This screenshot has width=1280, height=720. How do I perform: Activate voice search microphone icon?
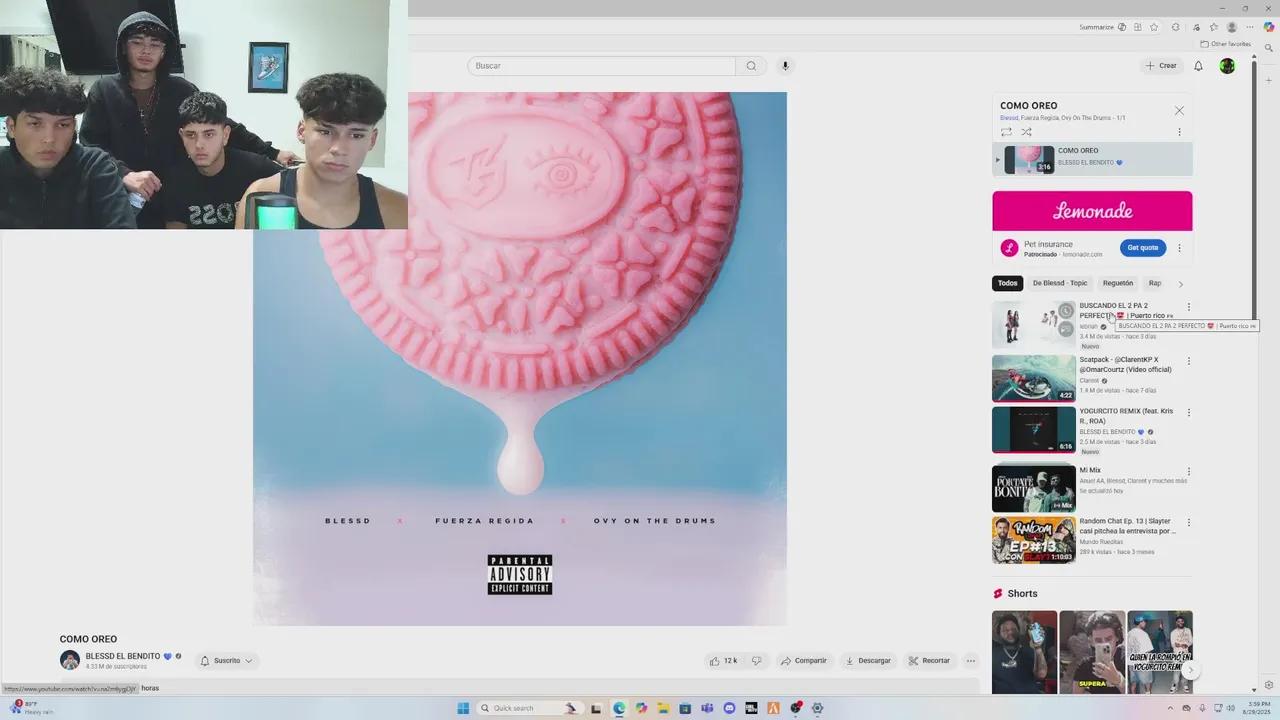tap(785, 66)
